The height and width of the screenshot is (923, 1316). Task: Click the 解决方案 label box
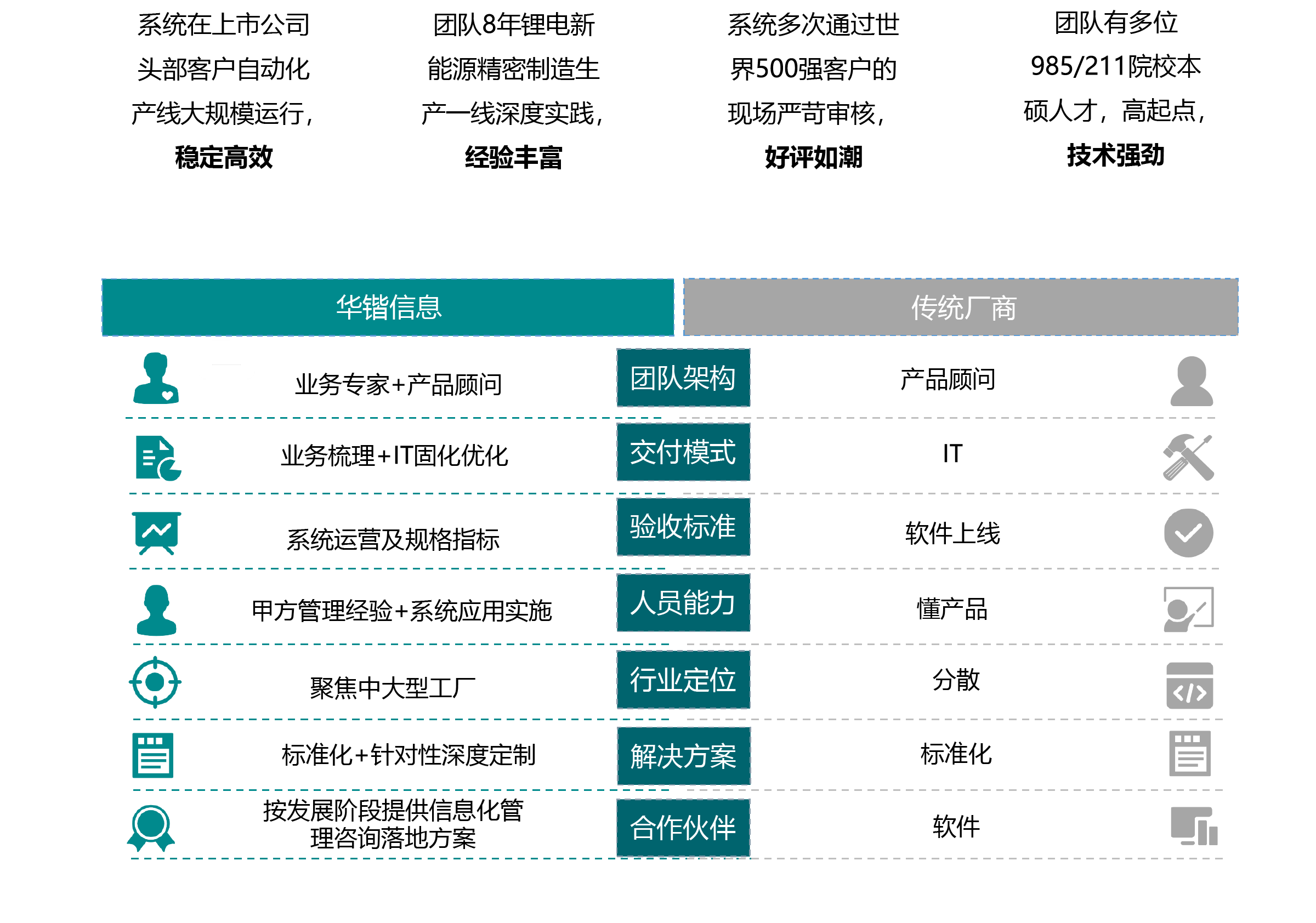[x=683, y=756]
